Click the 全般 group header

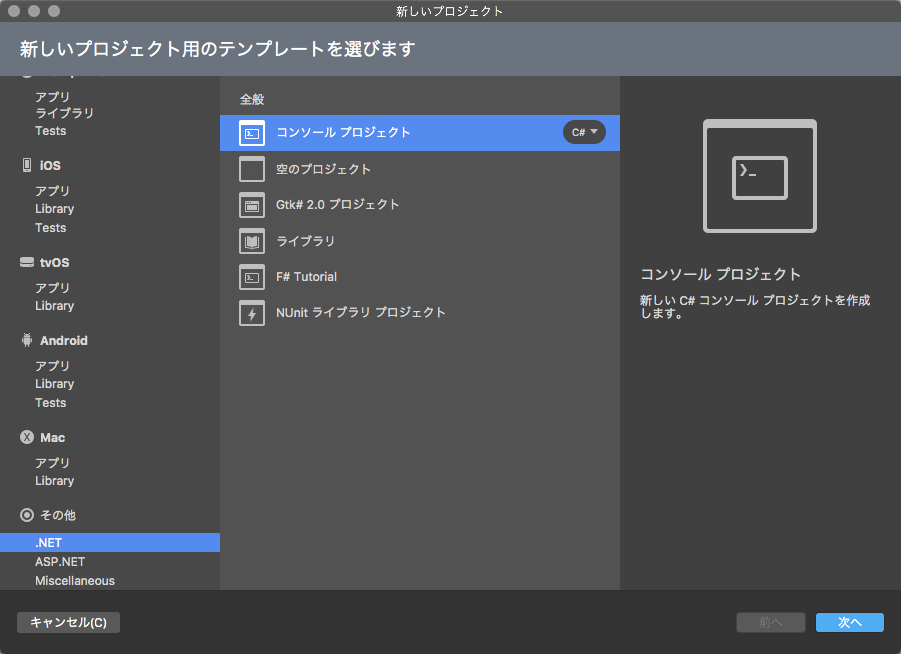[x=252, y=99]
